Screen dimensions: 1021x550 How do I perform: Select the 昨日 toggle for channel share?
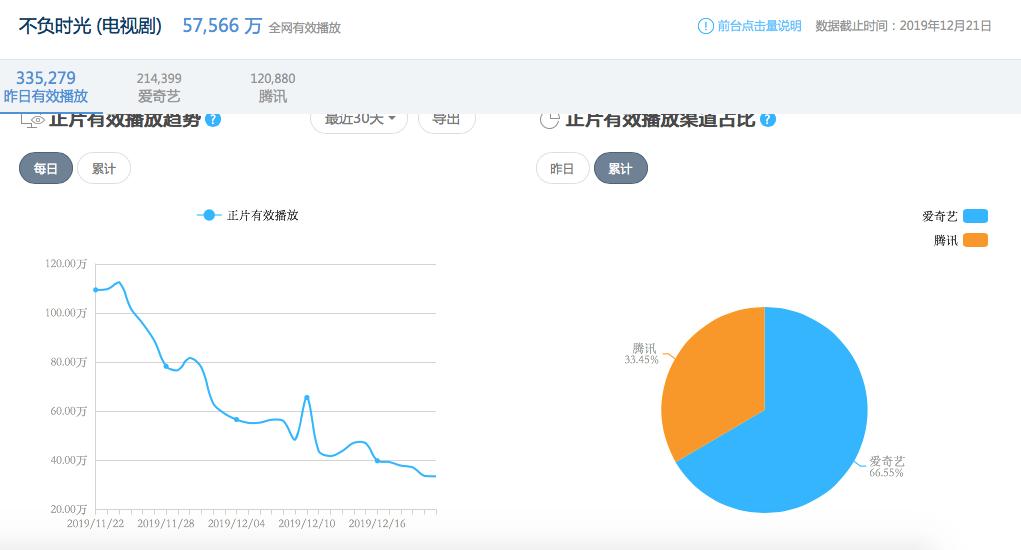pos(562,169)
